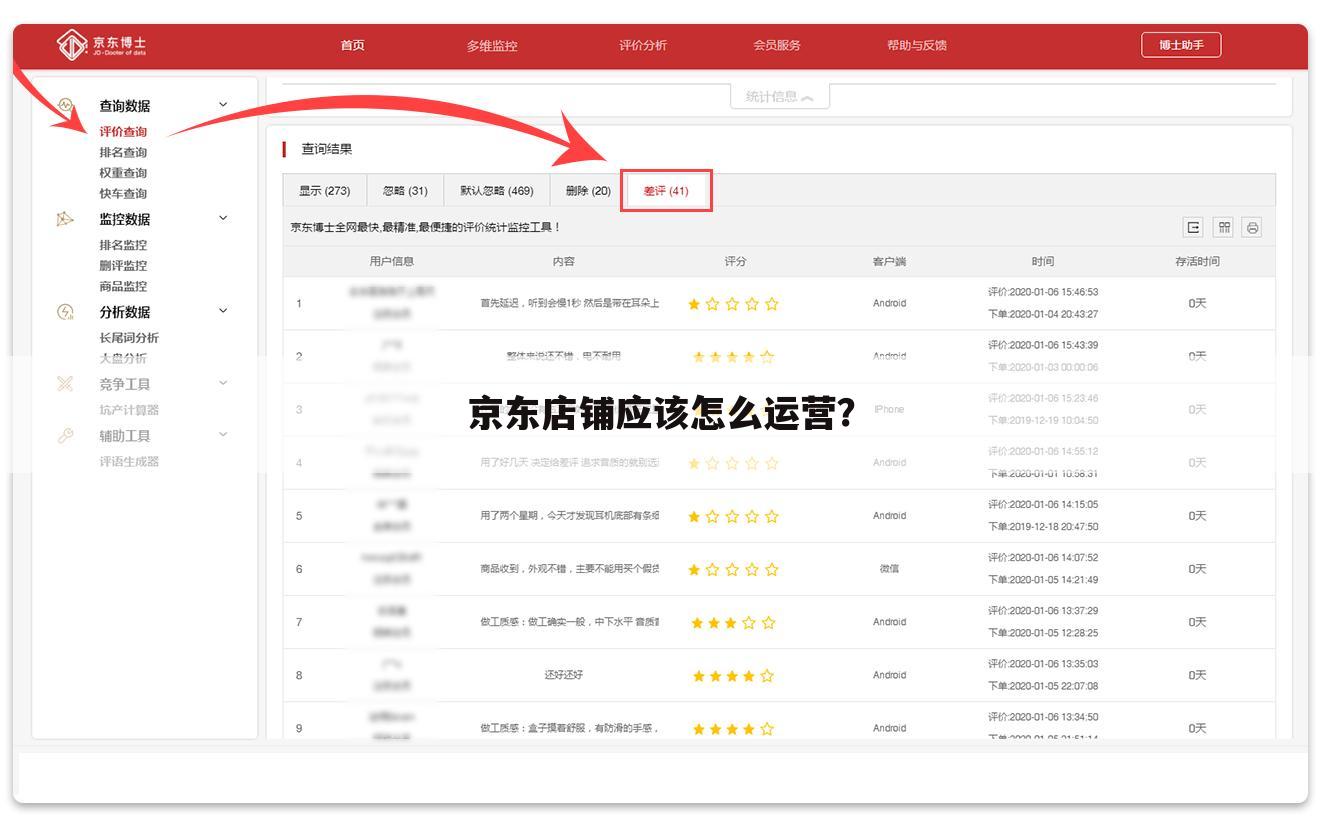This screenshot has width=1320, height=830.
Task: Click order time 2019-12-18 20:47:50
Action: click(1043, 527)
